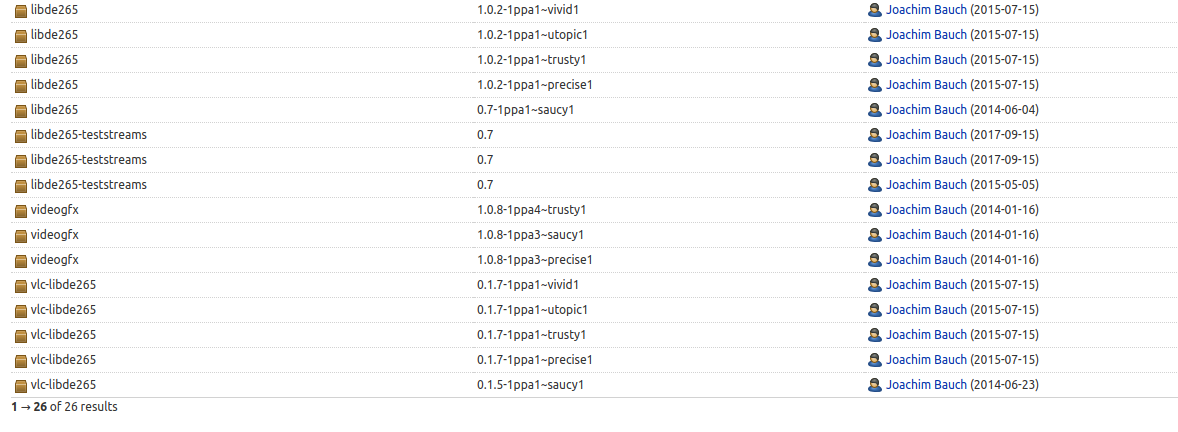Click person icon in 2015-05-05 teststreams row
The height and width of the screenshot is (432, 1178).
(x=874, y=185)
